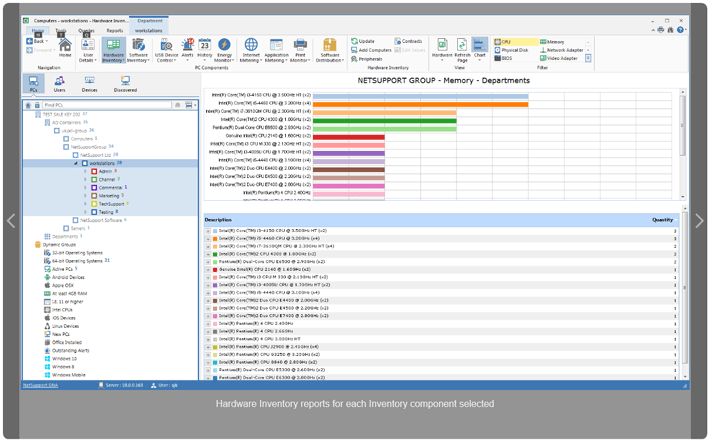Open the Alerts icon with badge
Image resolution: width=712 pixels, height=444 pixels.
pos(188,50)
